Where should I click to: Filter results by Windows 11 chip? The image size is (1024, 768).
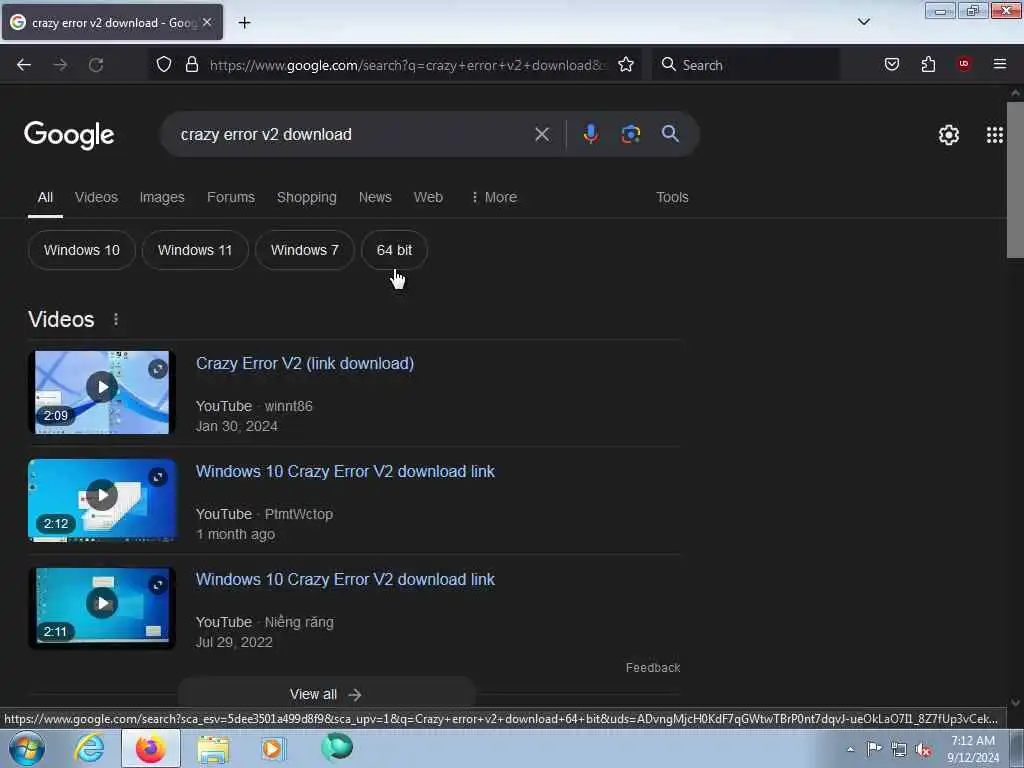tap(195, 250)
